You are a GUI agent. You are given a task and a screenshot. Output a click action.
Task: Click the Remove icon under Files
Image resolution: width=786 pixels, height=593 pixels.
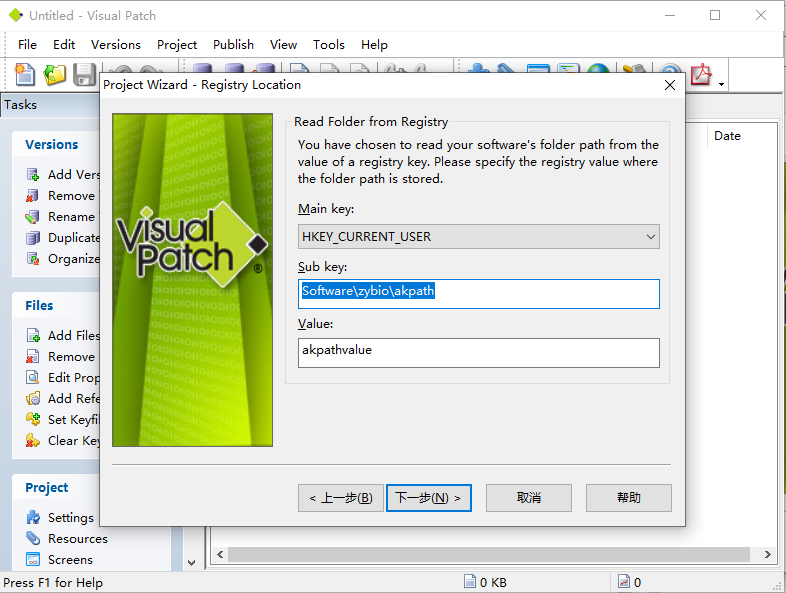[x=33, y=356]
